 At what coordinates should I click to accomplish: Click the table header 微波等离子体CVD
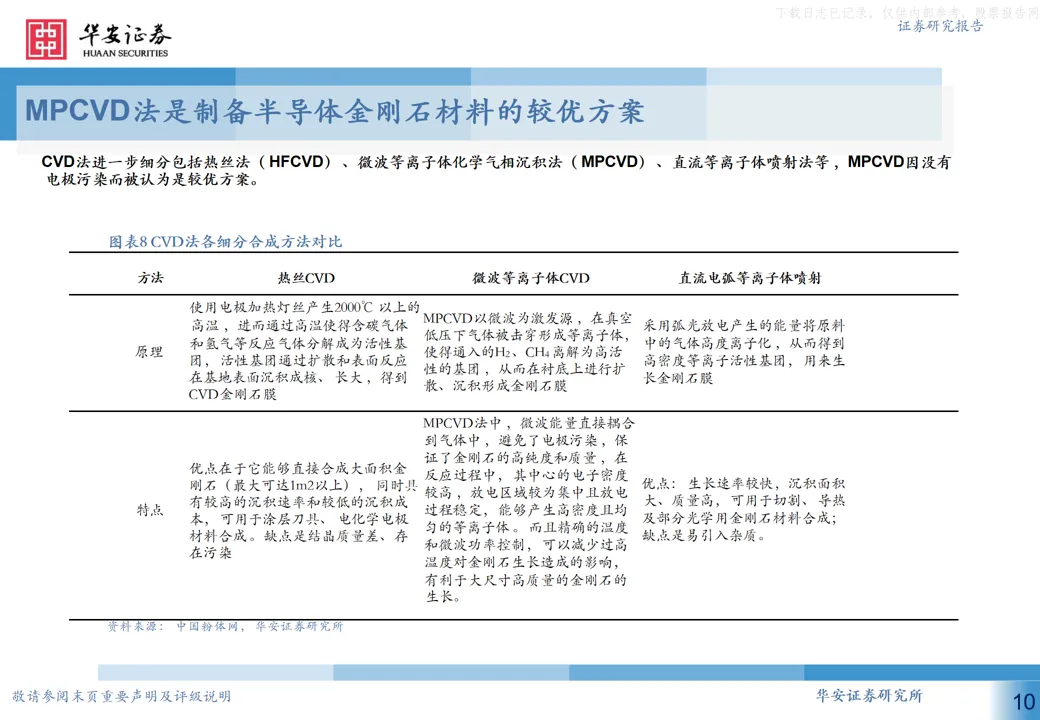531,278
